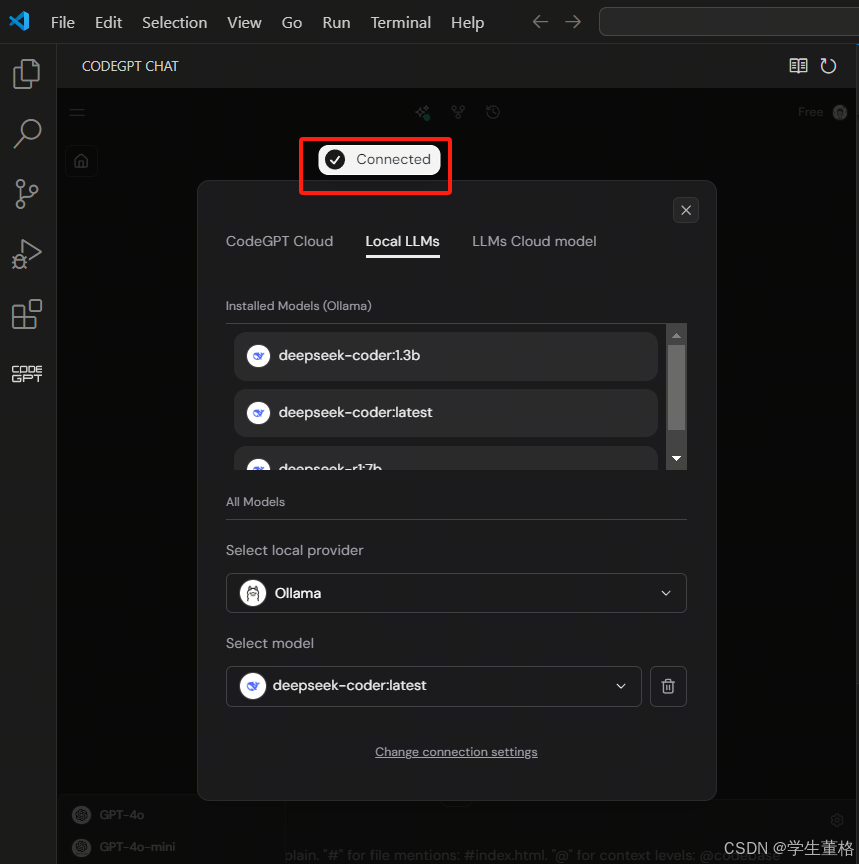This screenshot has height=864, width=859.
Task: Click the user avatar next to Free
Action: pos(840,112)
